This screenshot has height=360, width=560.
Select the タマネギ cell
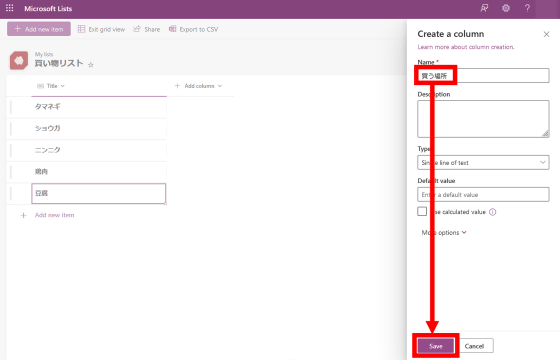pos(99,106)
